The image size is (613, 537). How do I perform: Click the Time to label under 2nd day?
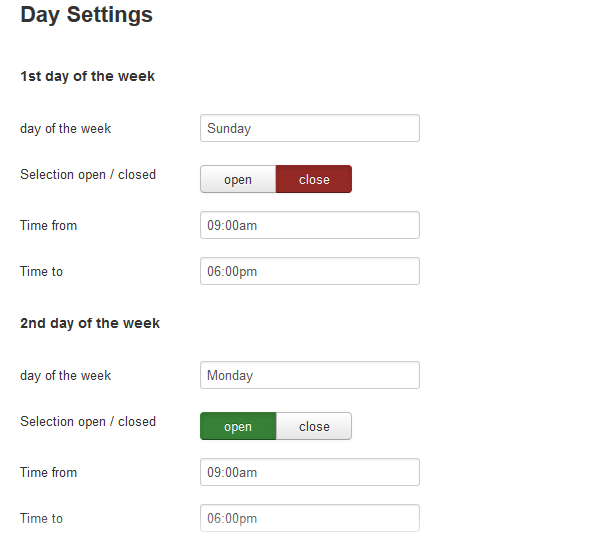41,519
